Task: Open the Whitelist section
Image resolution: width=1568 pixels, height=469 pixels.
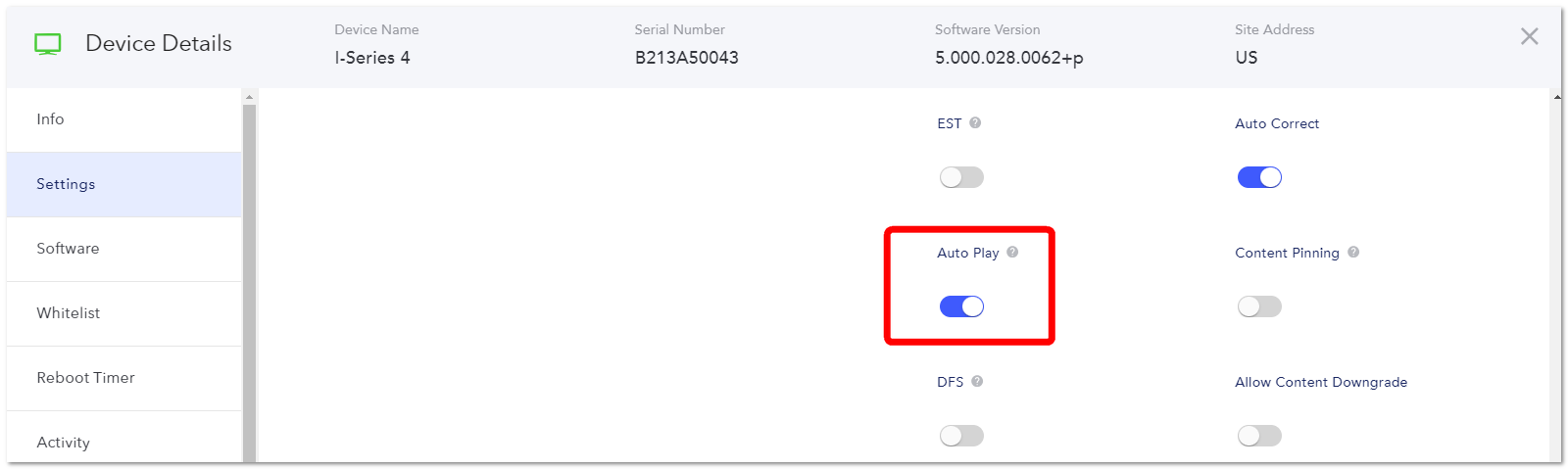Action: (x=123, y=313)
